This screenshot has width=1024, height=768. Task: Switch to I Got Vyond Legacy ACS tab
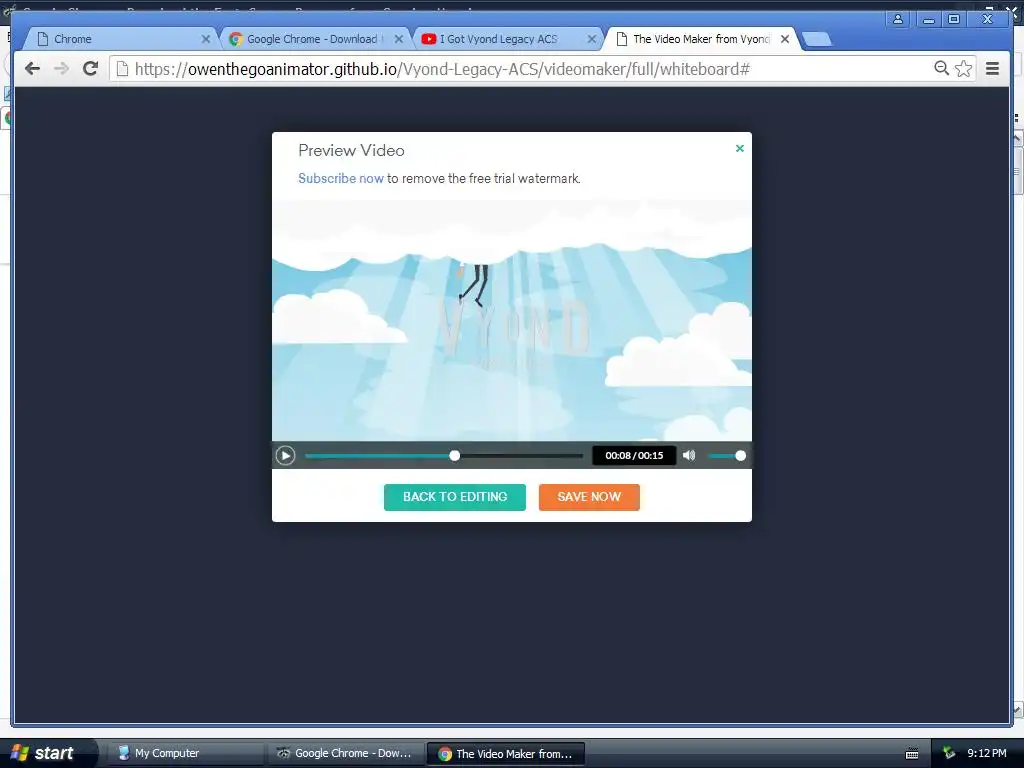click(x=498, y=39)
